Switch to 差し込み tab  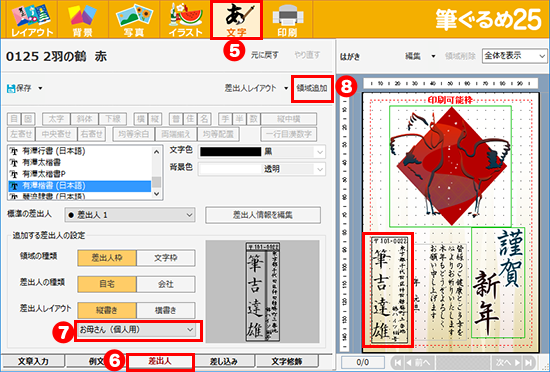point(224,361)
